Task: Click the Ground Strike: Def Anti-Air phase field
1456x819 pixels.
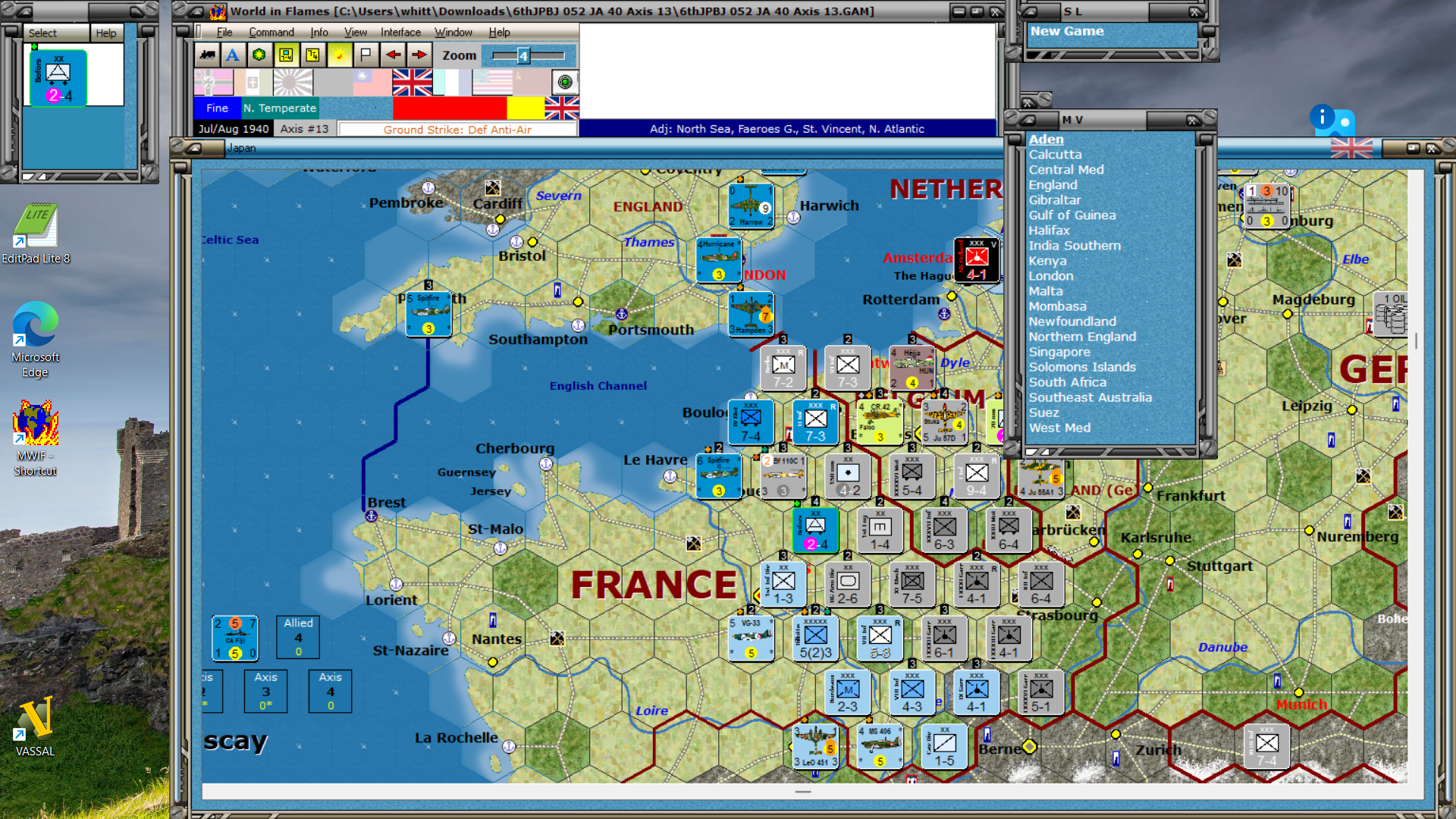Action: click(x=457, y=130)
